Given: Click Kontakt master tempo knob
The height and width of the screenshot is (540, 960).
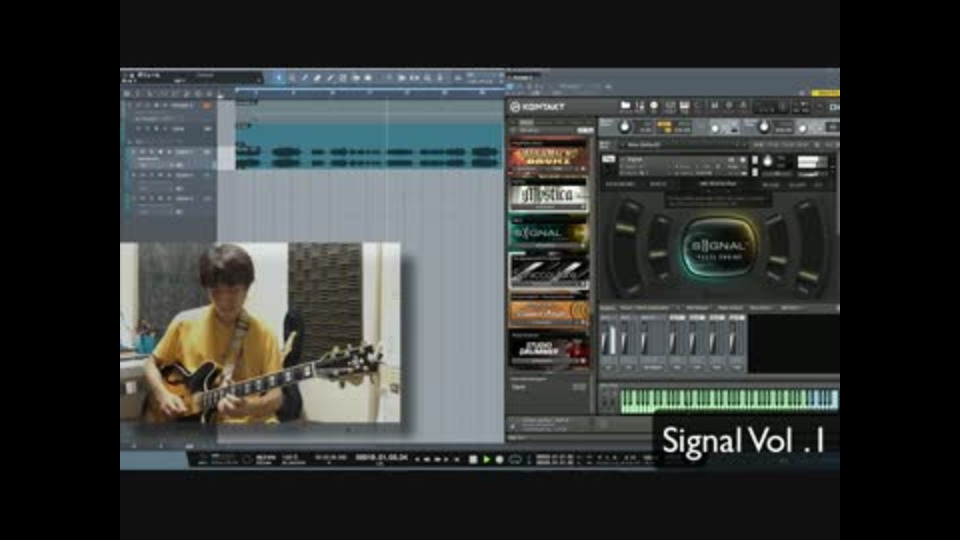Looking at the screenshot, I should 763,127.
